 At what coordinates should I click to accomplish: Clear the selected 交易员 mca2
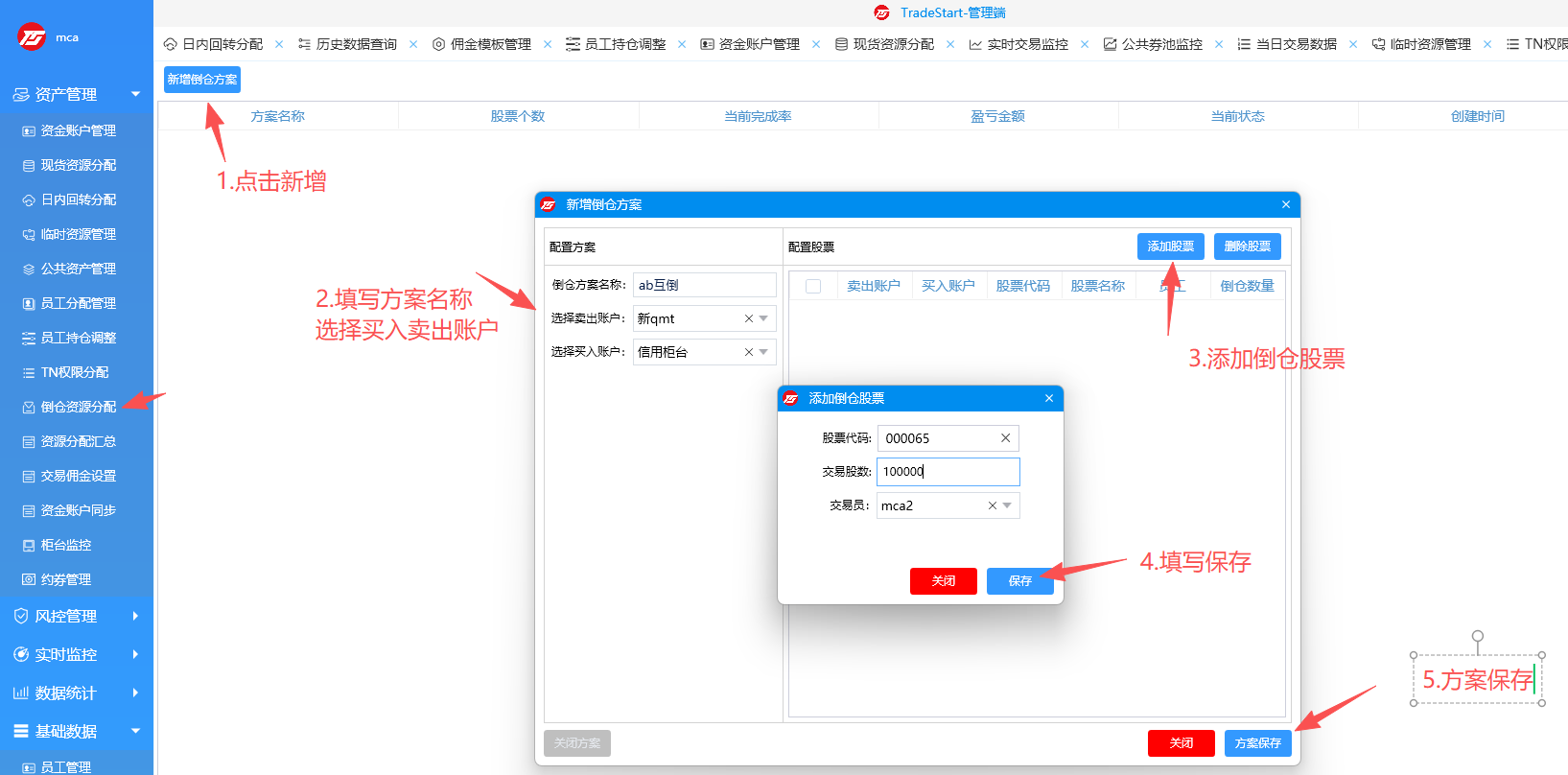[993, 505]
